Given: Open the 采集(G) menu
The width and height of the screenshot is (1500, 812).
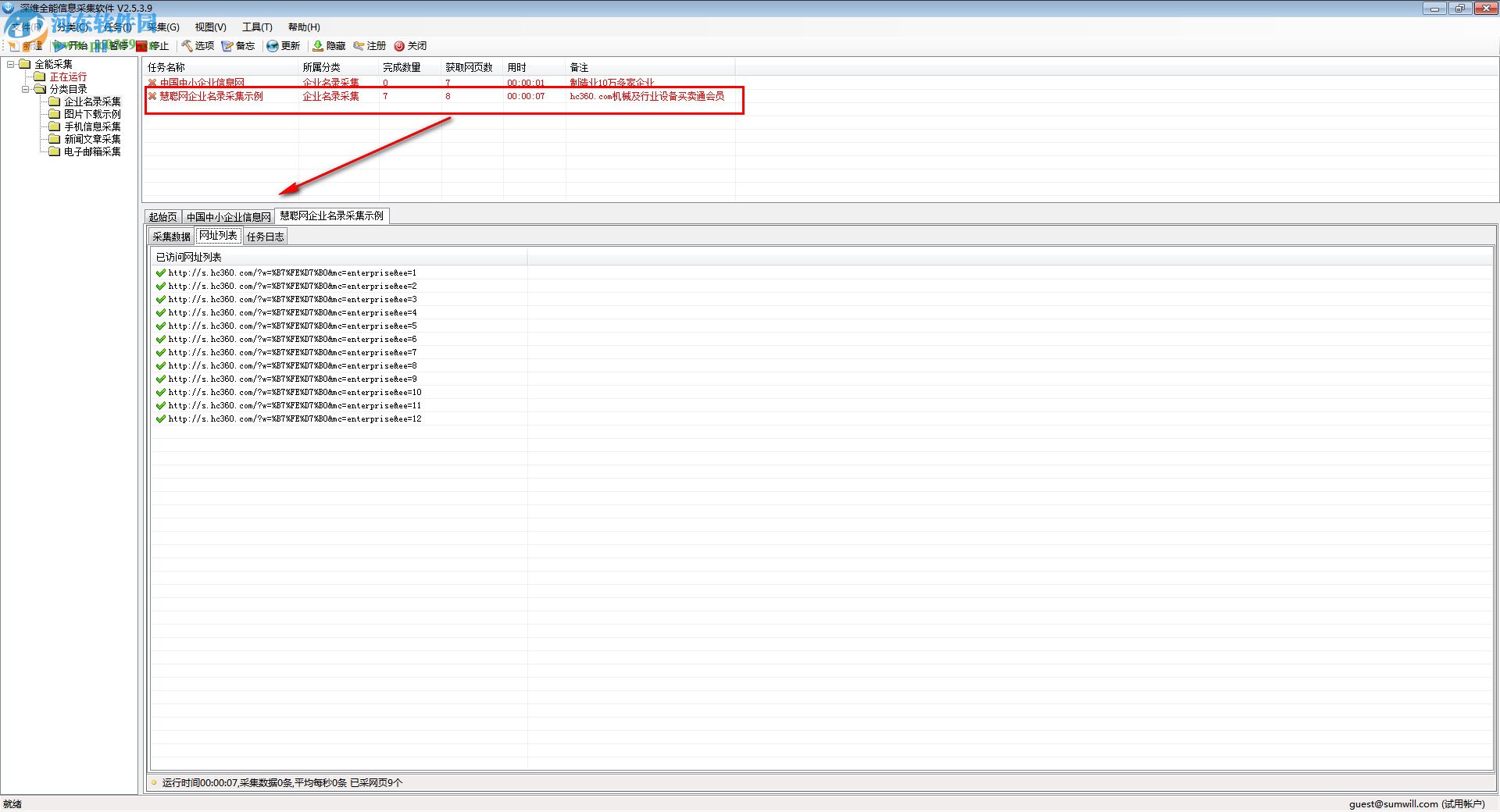Looking at the screenshot, I should [x=163, y=27].
